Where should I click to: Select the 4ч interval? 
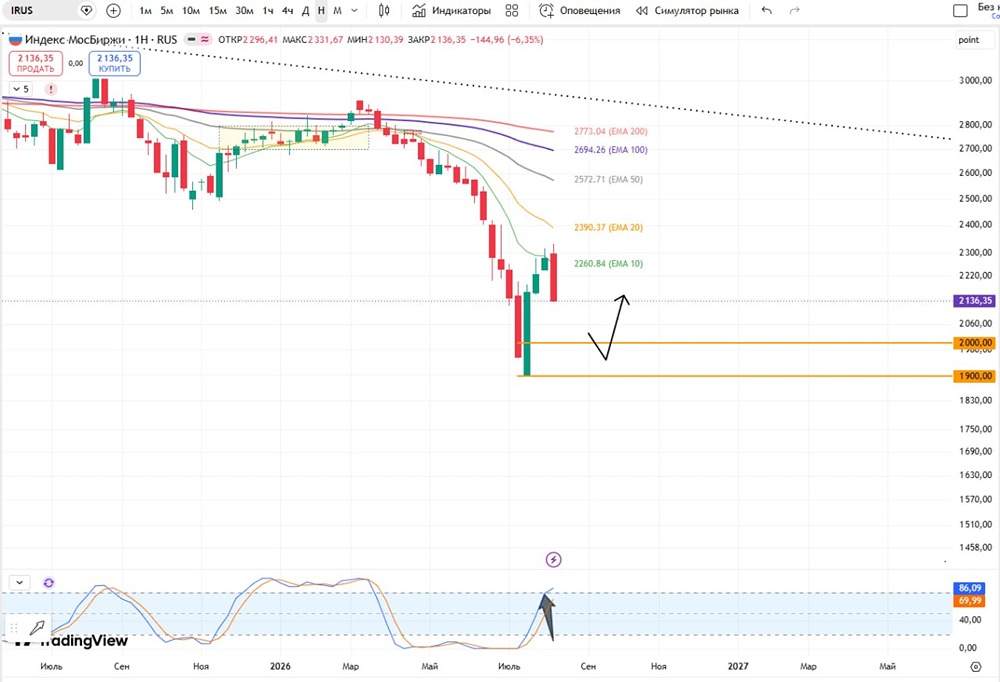point(288,11)
